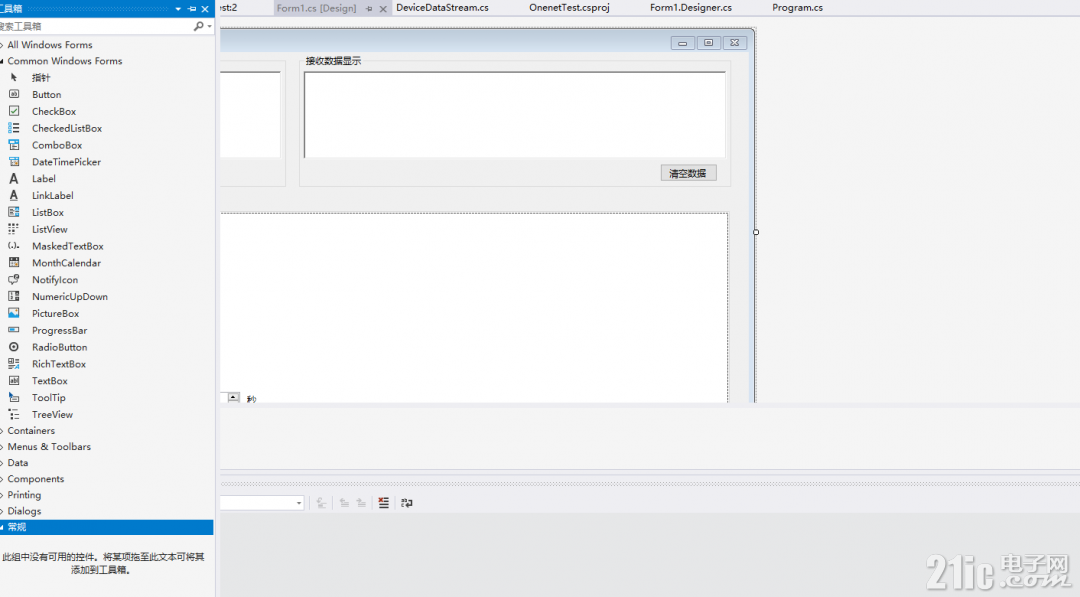Switch to the Form1.cs [Design] tab

point(316,8)
